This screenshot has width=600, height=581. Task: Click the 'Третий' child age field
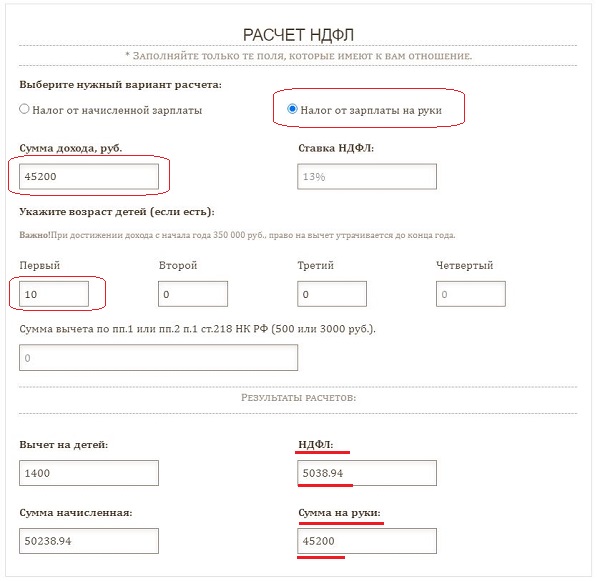click(x=332, y=294)
